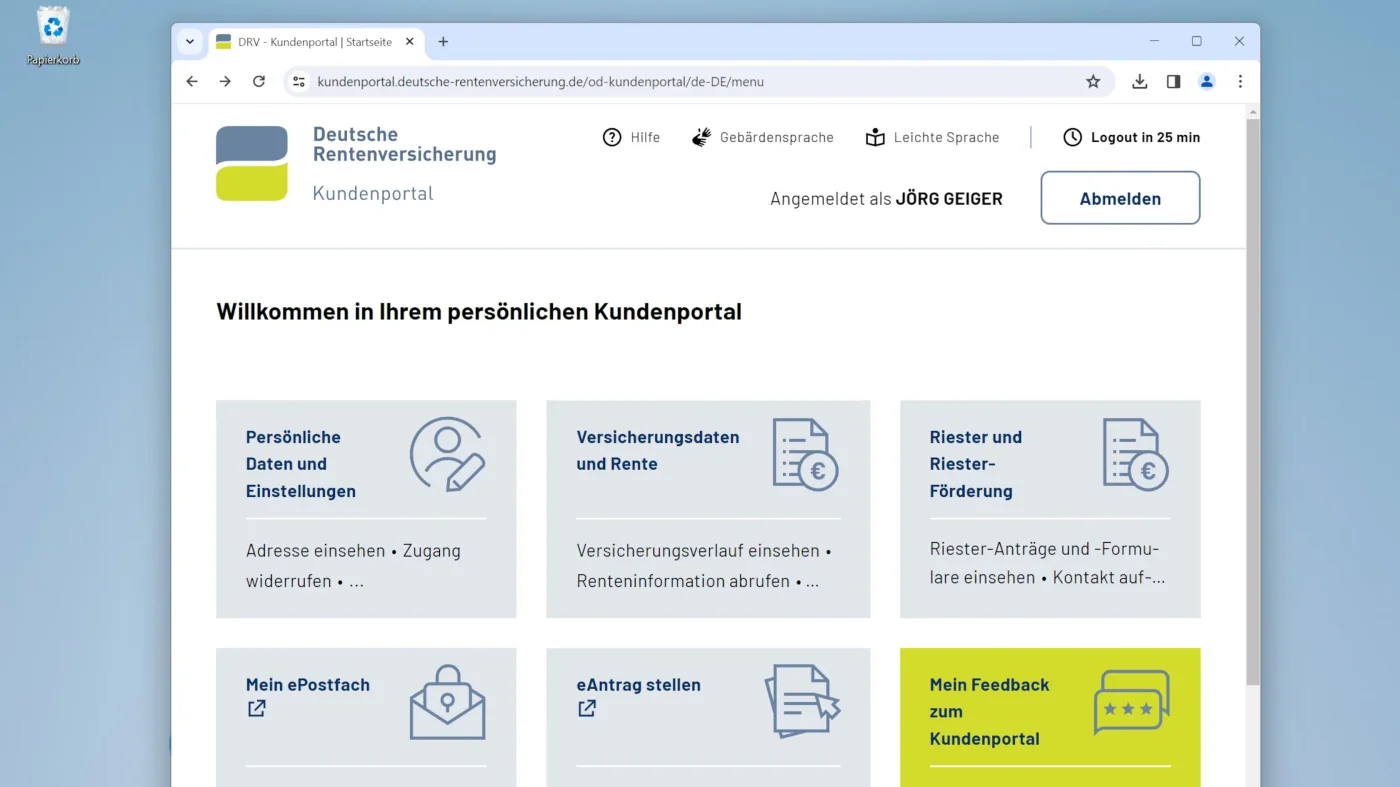The height and width of the screenshot is (787, 1400).
Task: Open Riester und Riester-Förderung heading
Action: 976,464
